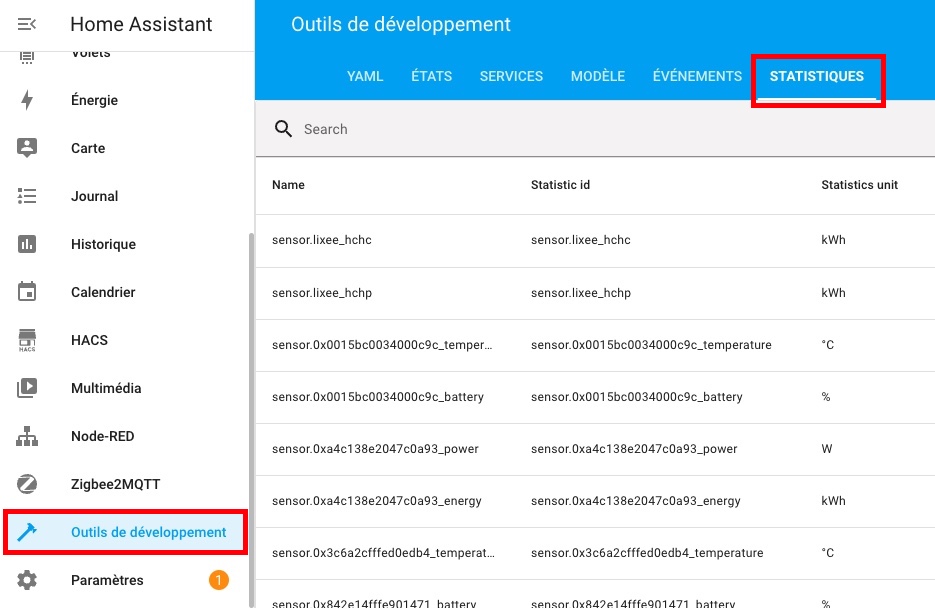Switch to the YAML tab
This screenshot has width=935, height=608.
[365, 76]
